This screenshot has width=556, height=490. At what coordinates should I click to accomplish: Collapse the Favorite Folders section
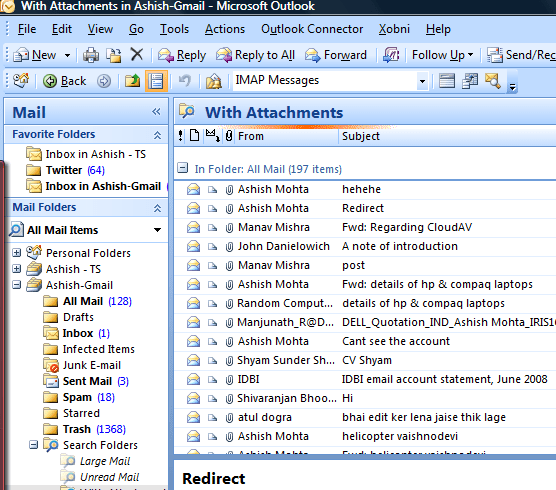click(x=157, y=135)
